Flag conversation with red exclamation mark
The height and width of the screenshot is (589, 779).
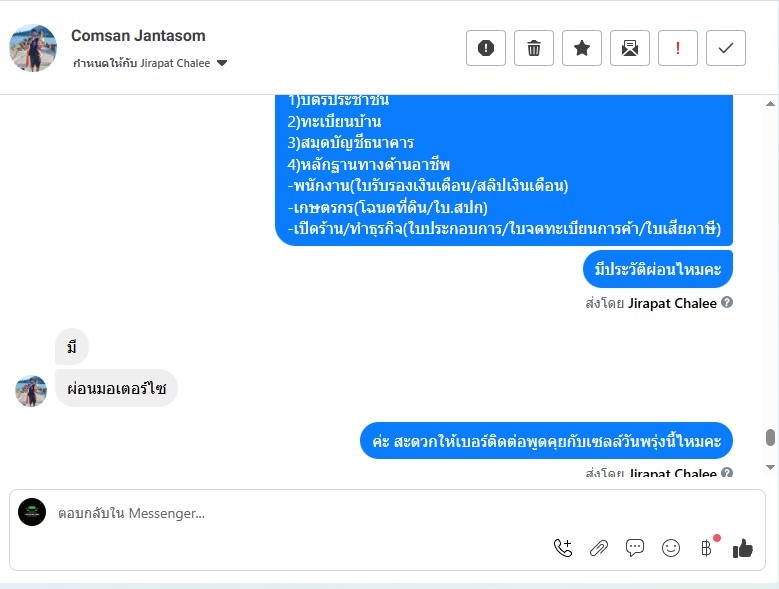pos(678,48)
